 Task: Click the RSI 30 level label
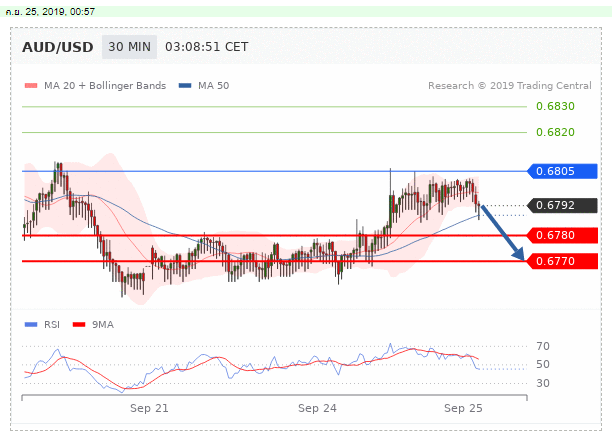coord(543,383)
